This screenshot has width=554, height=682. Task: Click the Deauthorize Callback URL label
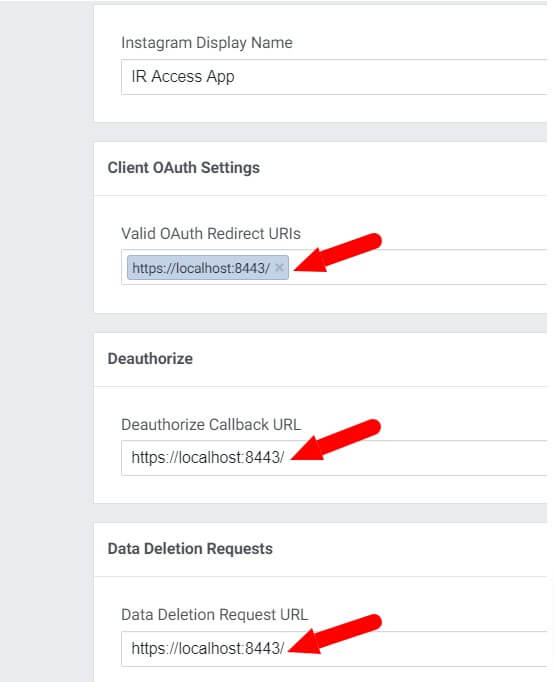pyautogui.click(x=211, y=425)
